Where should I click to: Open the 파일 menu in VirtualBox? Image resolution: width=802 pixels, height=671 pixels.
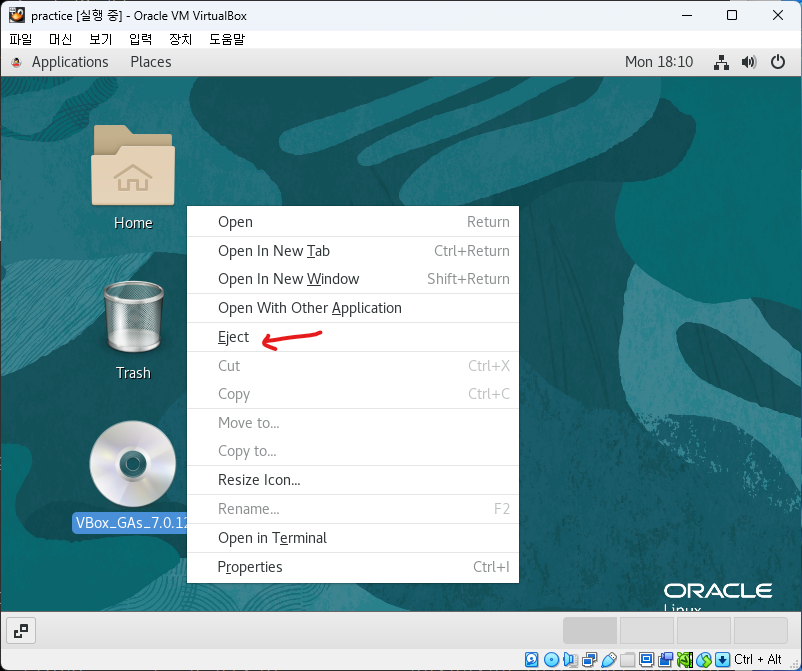pyautogui.click(x=20, y=39)
